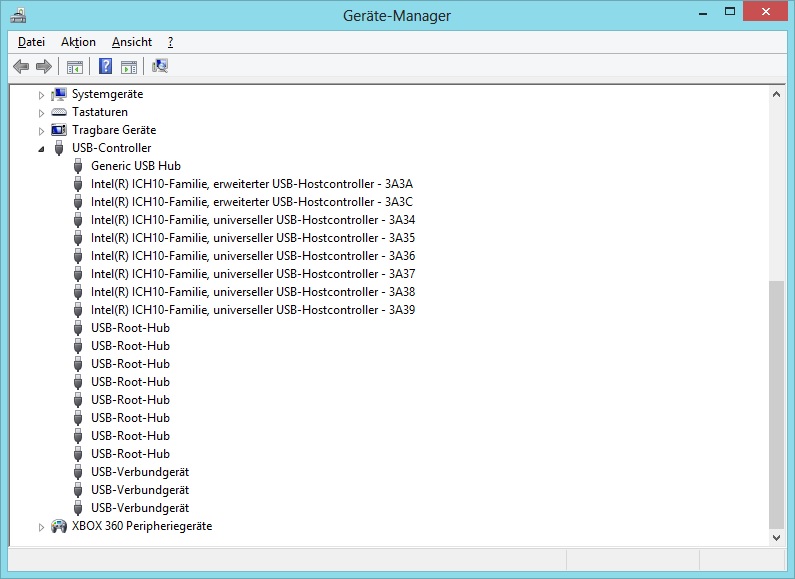Click the Forward arrow toolbar icon
This screenshot has width=795, height=579.
pos(44,66)
